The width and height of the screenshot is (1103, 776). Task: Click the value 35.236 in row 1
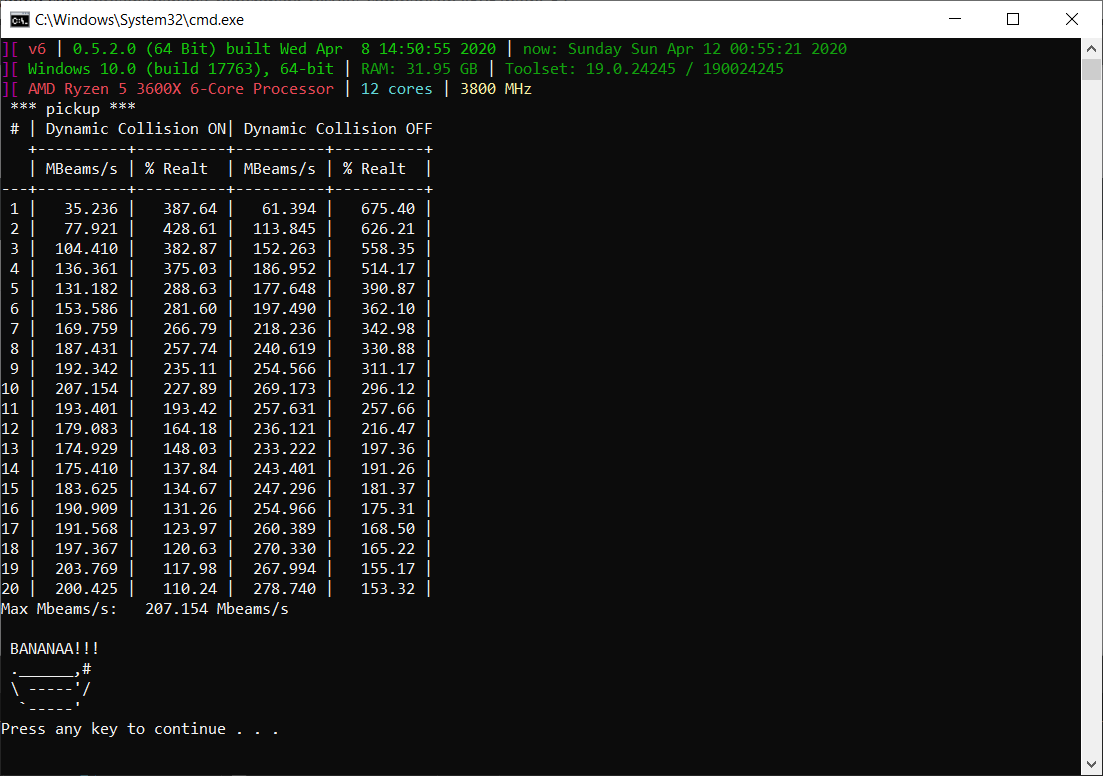tap(91, 209)
